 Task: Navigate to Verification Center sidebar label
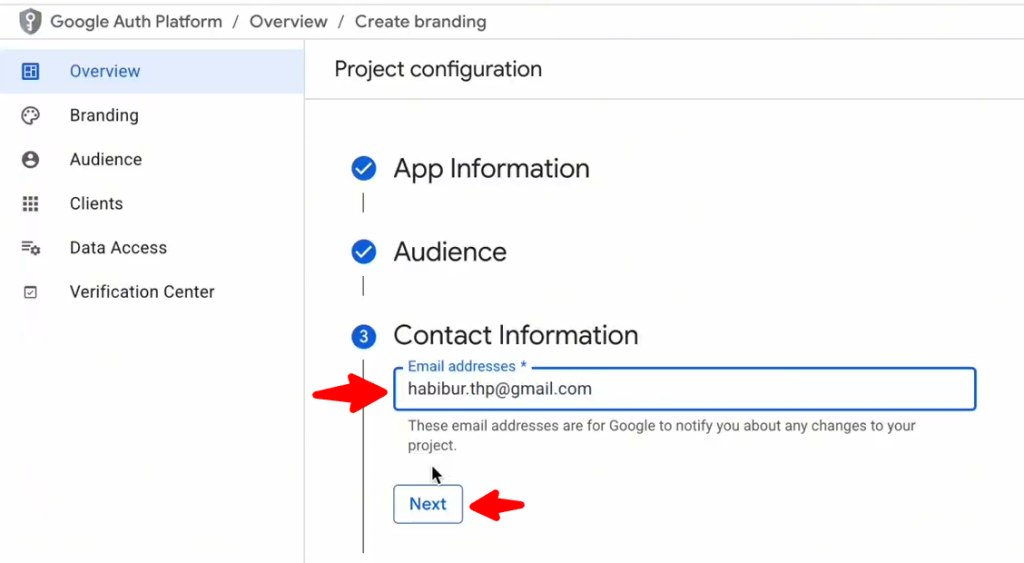coord(142,292)
